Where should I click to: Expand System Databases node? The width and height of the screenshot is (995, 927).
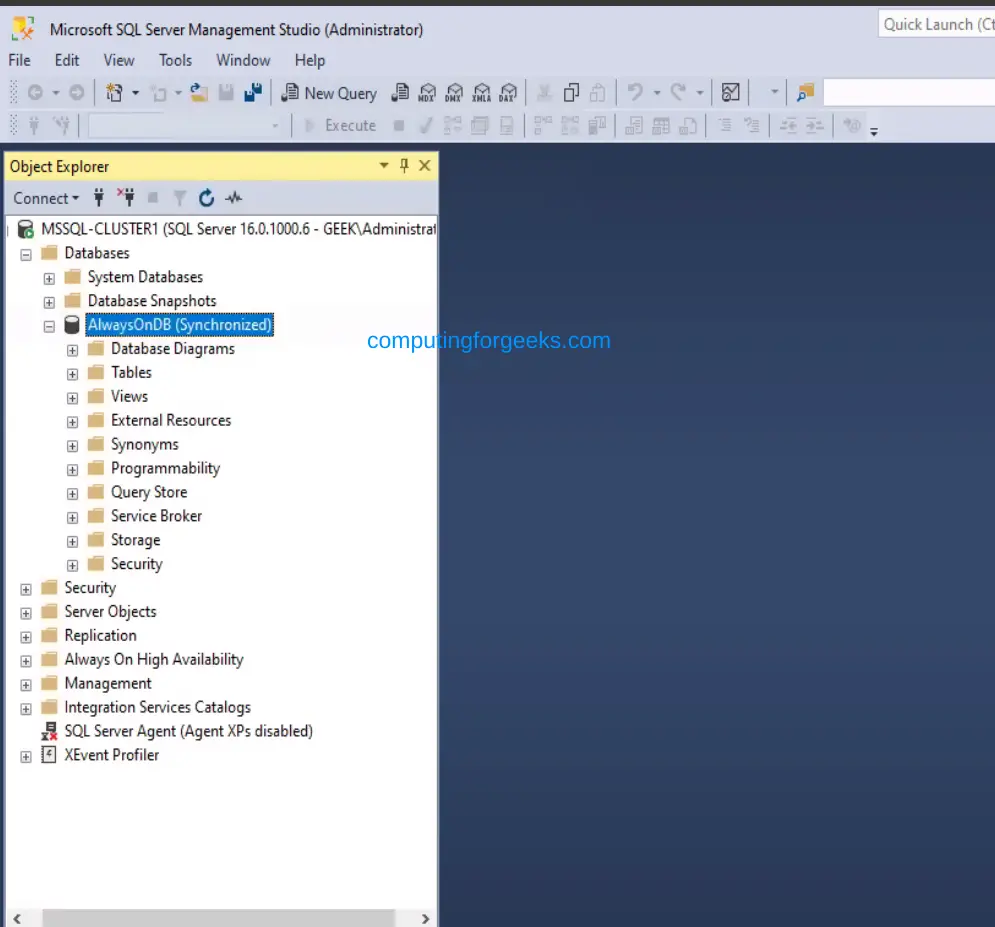(49, 279)
